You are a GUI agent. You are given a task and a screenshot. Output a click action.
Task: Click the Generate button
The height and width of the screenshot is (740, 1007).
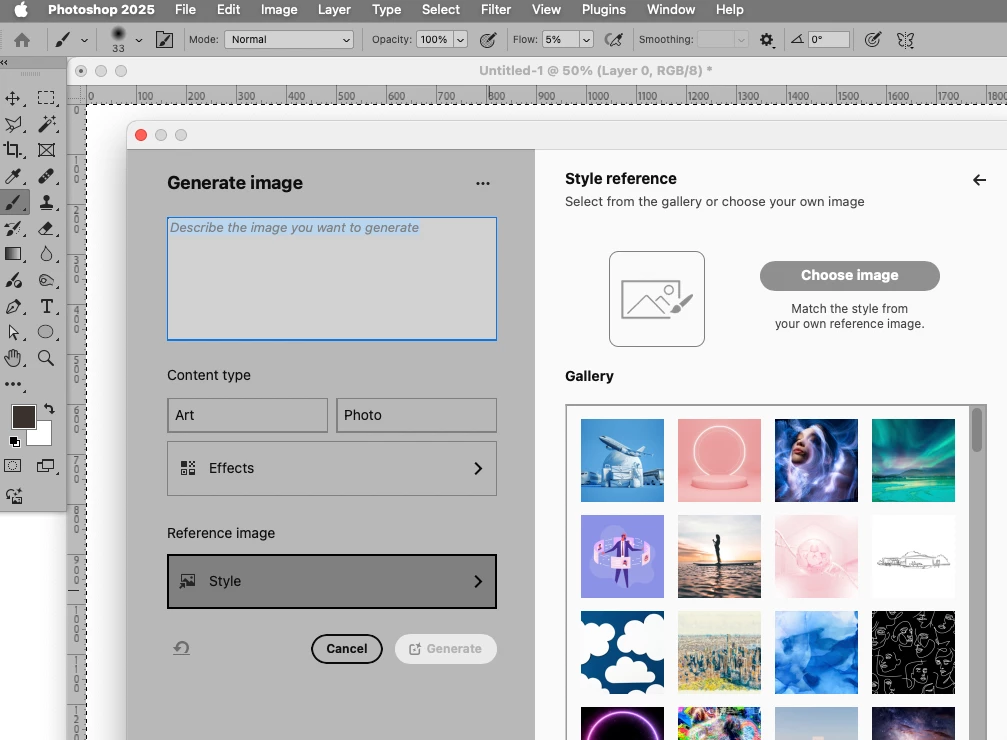click(446, 649)
